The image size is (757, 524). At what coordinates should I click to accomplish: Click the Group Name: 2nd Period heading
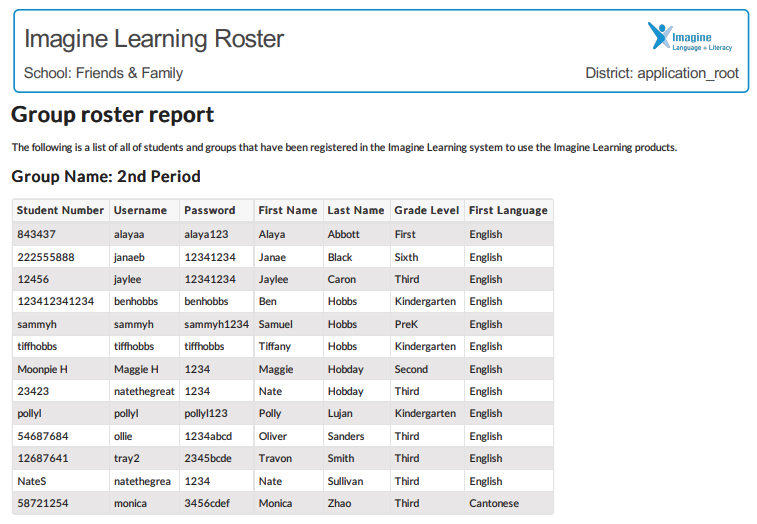point(106,177)
